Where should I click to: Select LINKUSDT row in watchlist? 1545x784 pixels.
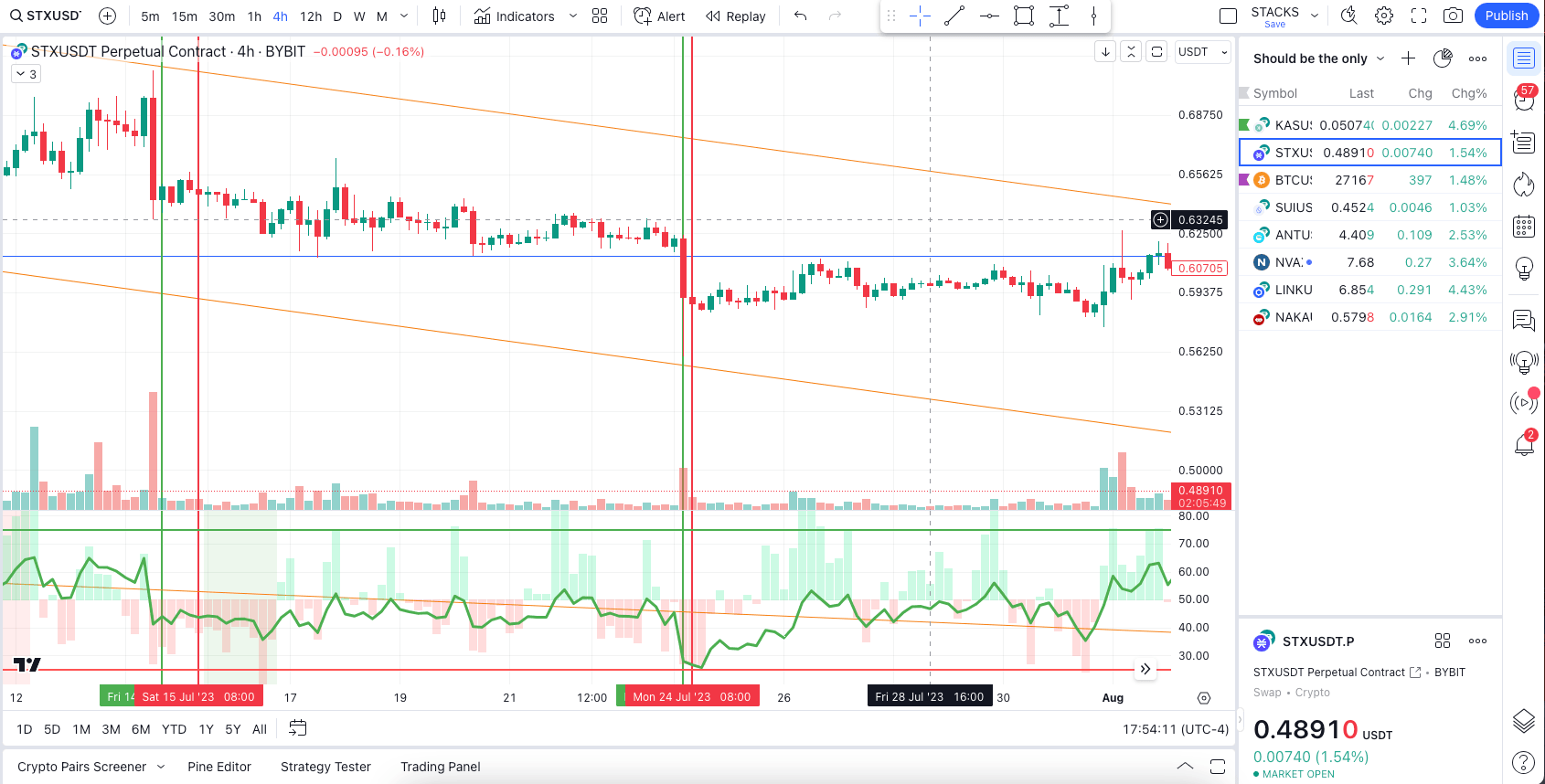1369,290
